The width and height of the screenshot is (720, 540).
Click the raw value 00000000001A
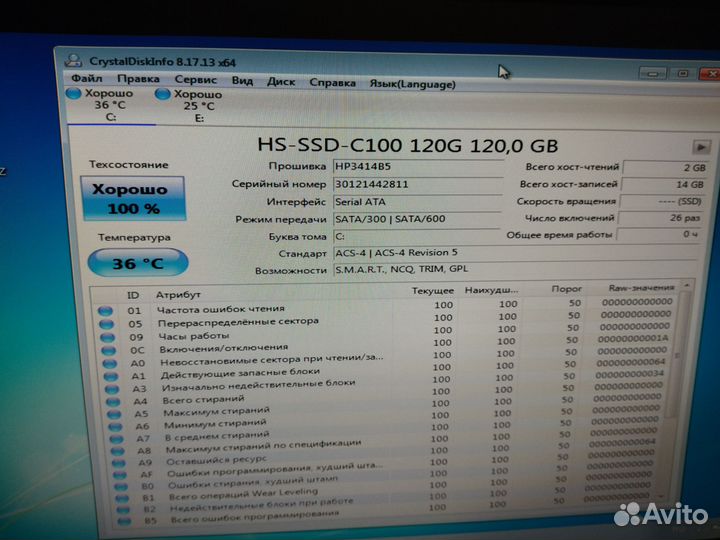(x=632, y=338)
